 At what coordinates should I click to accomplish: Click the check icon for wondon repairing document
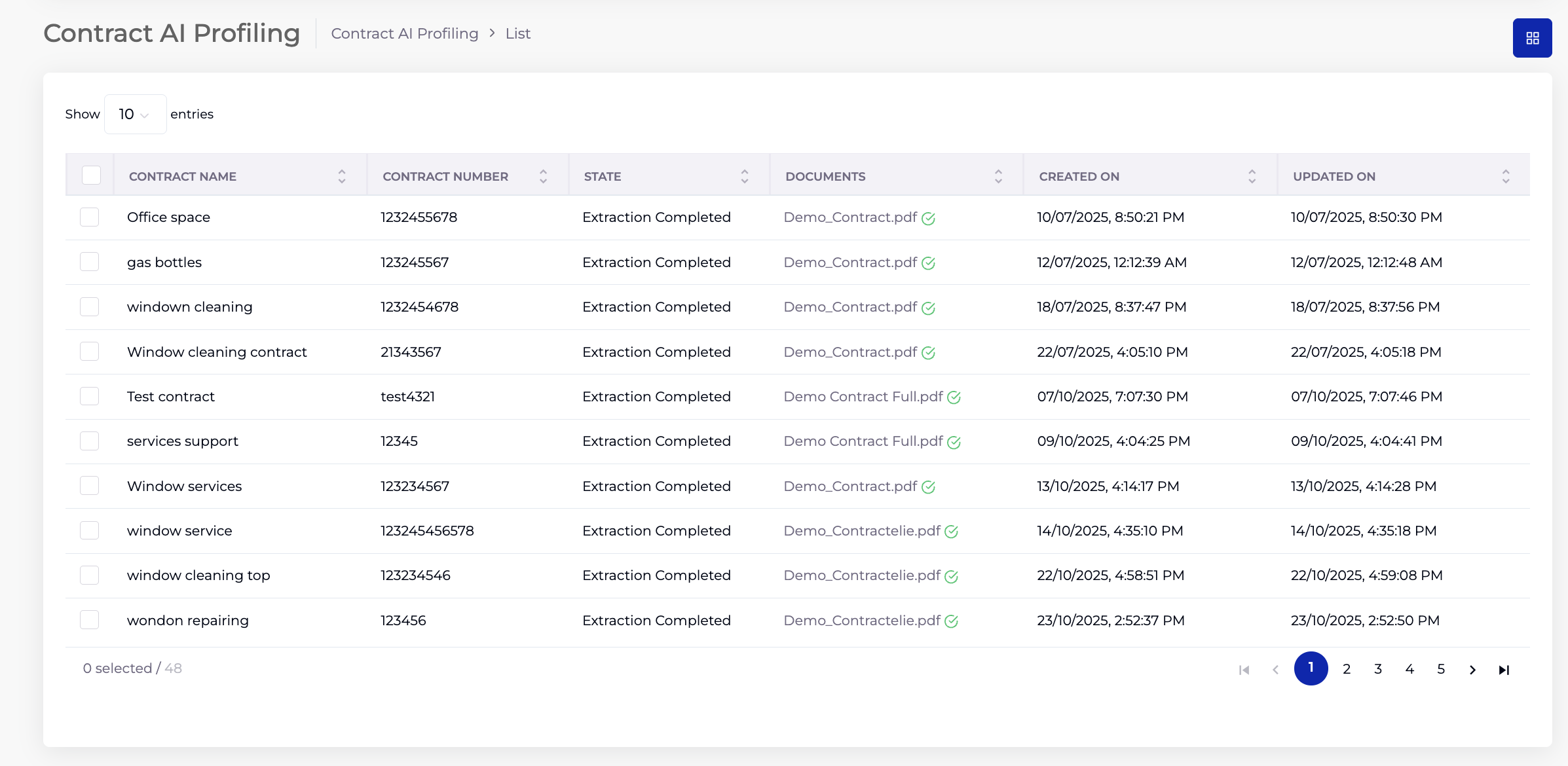pyautogui.click(x=951, y=621)
